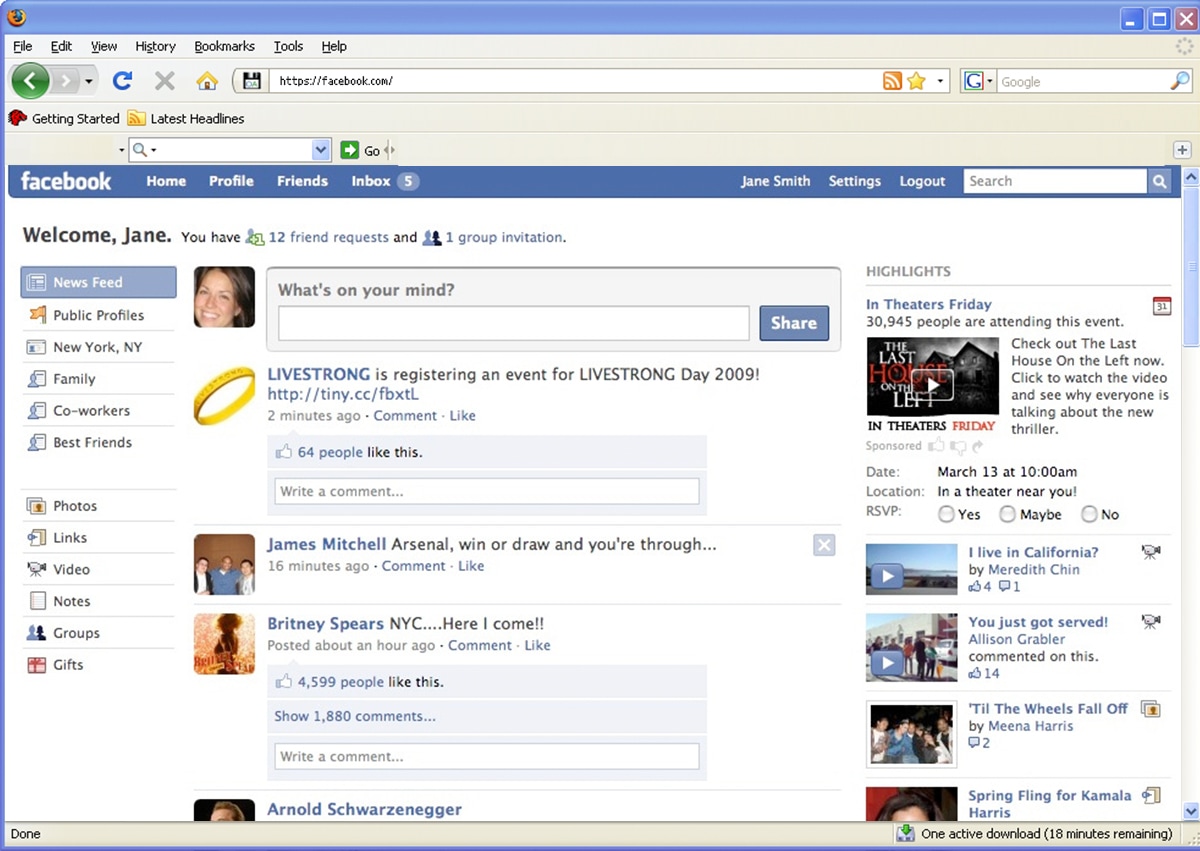1200x851 pixels.
Task: Play The Last House on the Left video
Action: [x=932, y=384]
